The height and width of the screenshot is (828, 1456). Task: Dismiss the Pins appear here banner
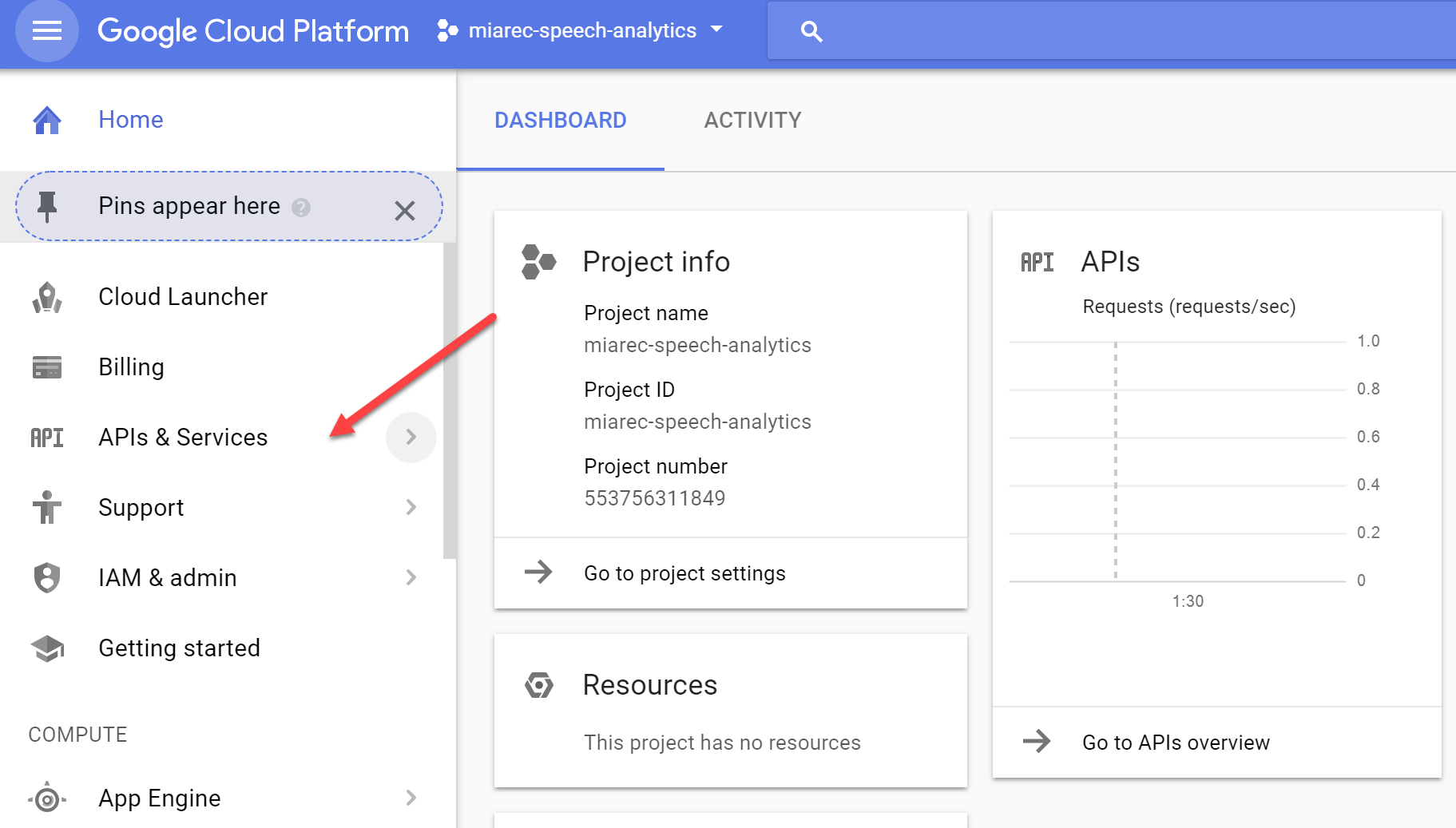[x=405, y=211]
